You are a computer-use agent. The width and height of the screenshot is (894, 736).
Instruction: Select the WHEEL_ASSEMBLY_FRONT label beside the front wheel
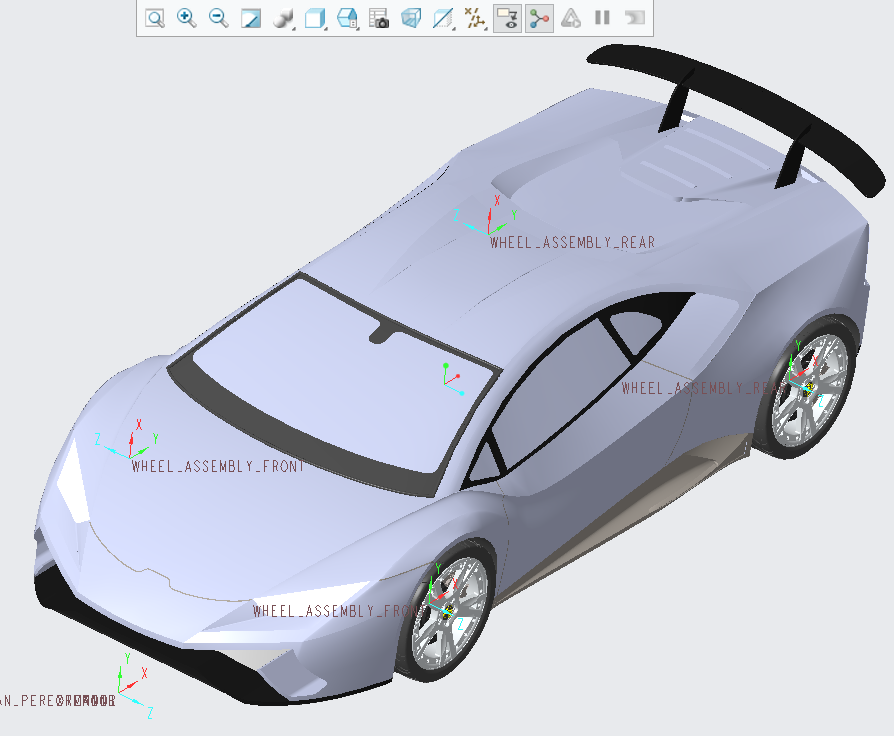click(x=338, y=611)
